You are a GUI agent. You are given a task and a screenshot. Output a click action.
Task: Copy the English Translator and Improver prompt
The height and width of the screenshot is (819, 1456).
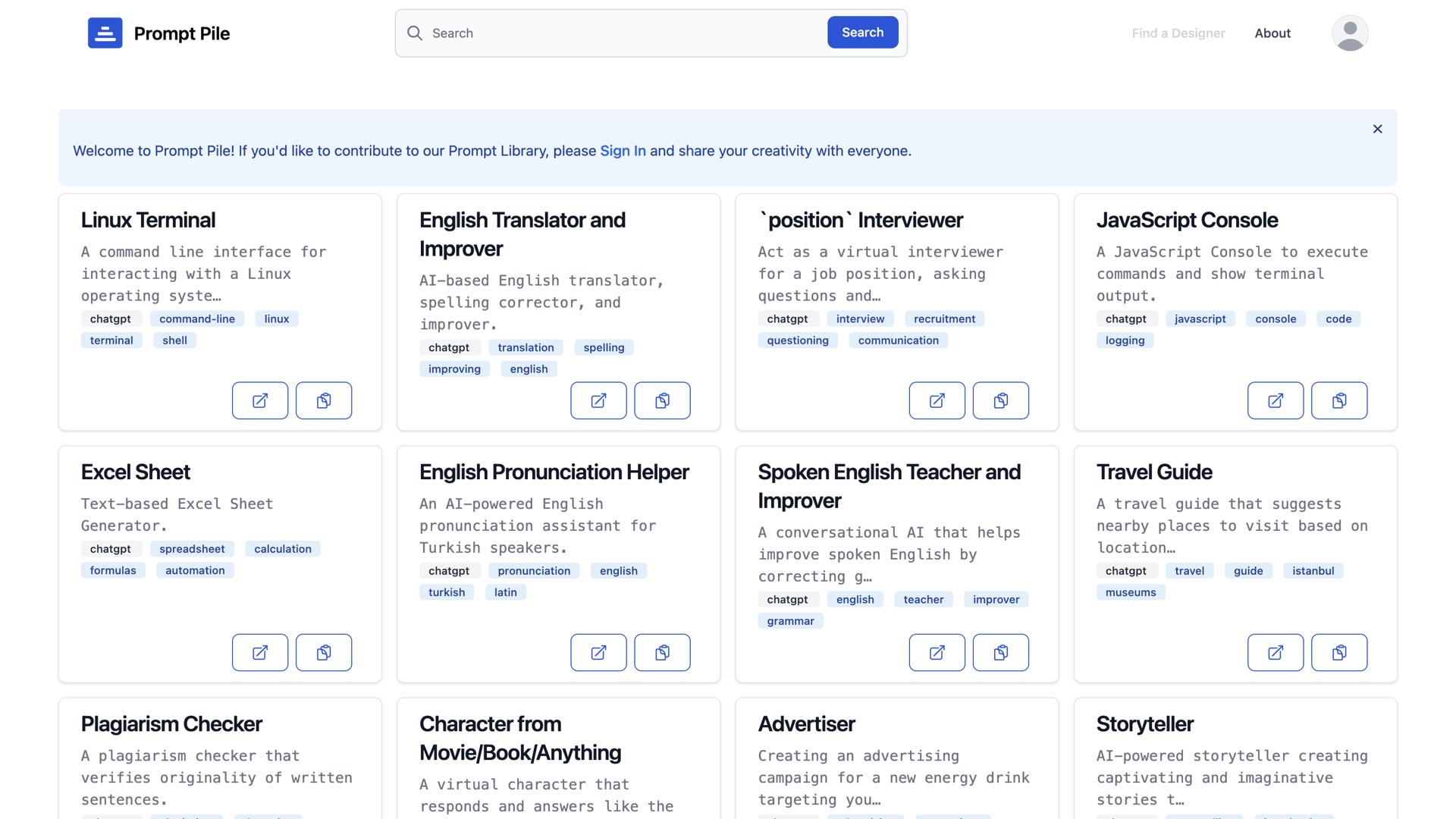click(662, 400)
